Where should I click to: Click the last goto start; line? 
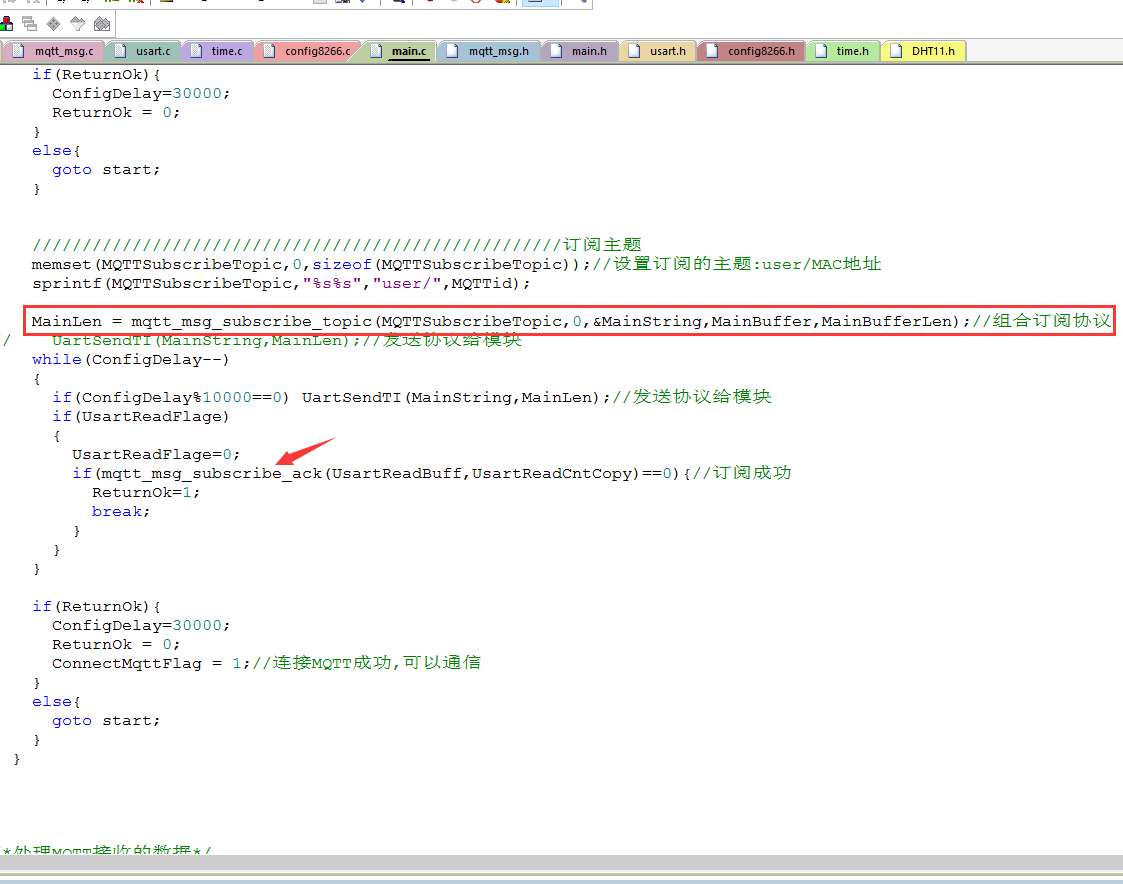(x=105, y=721)
